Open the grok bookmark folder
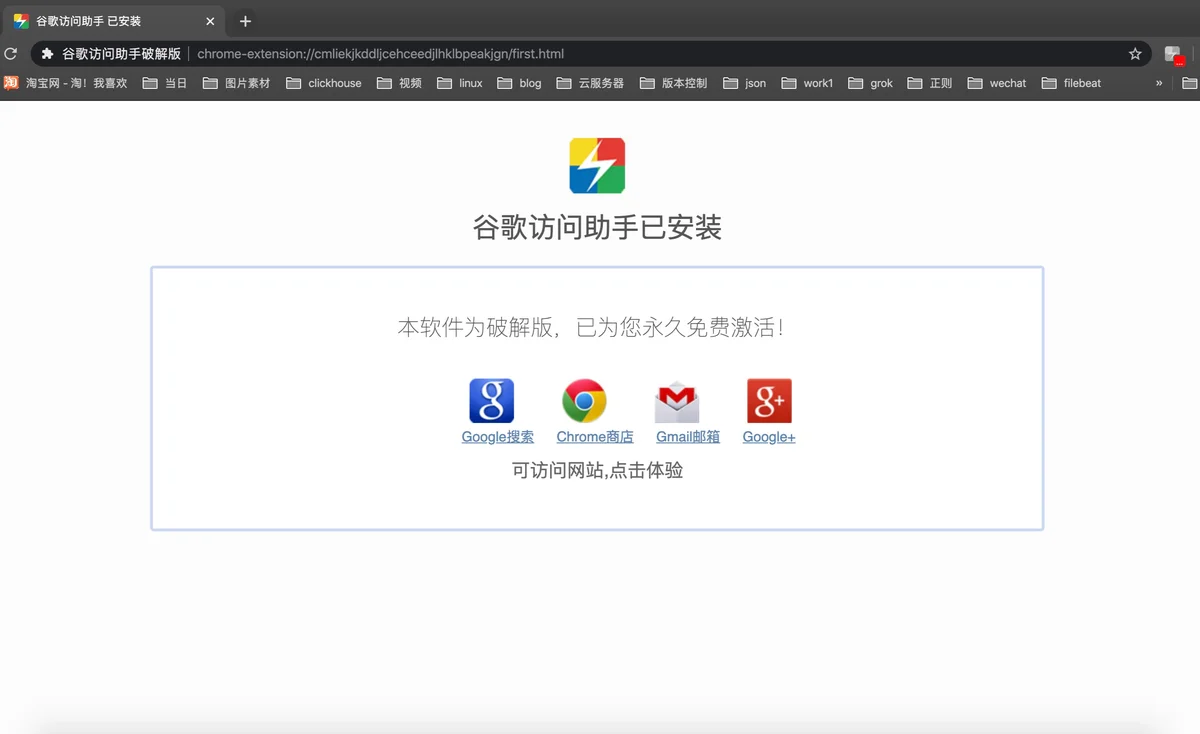The height and width of the screenshot is (734, 1200). [x=871, y=83]
